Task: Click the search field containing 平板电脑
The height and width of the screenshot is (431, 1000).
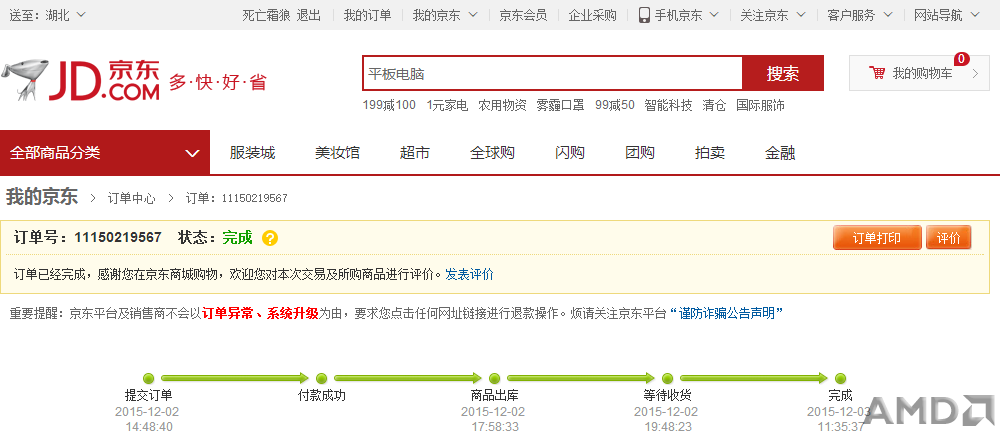Action: [552, 73]
